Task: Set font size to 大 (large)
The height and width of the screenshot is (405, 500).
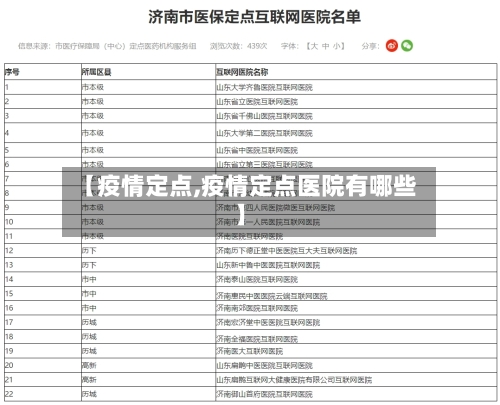Action: (x=314, y=46)
